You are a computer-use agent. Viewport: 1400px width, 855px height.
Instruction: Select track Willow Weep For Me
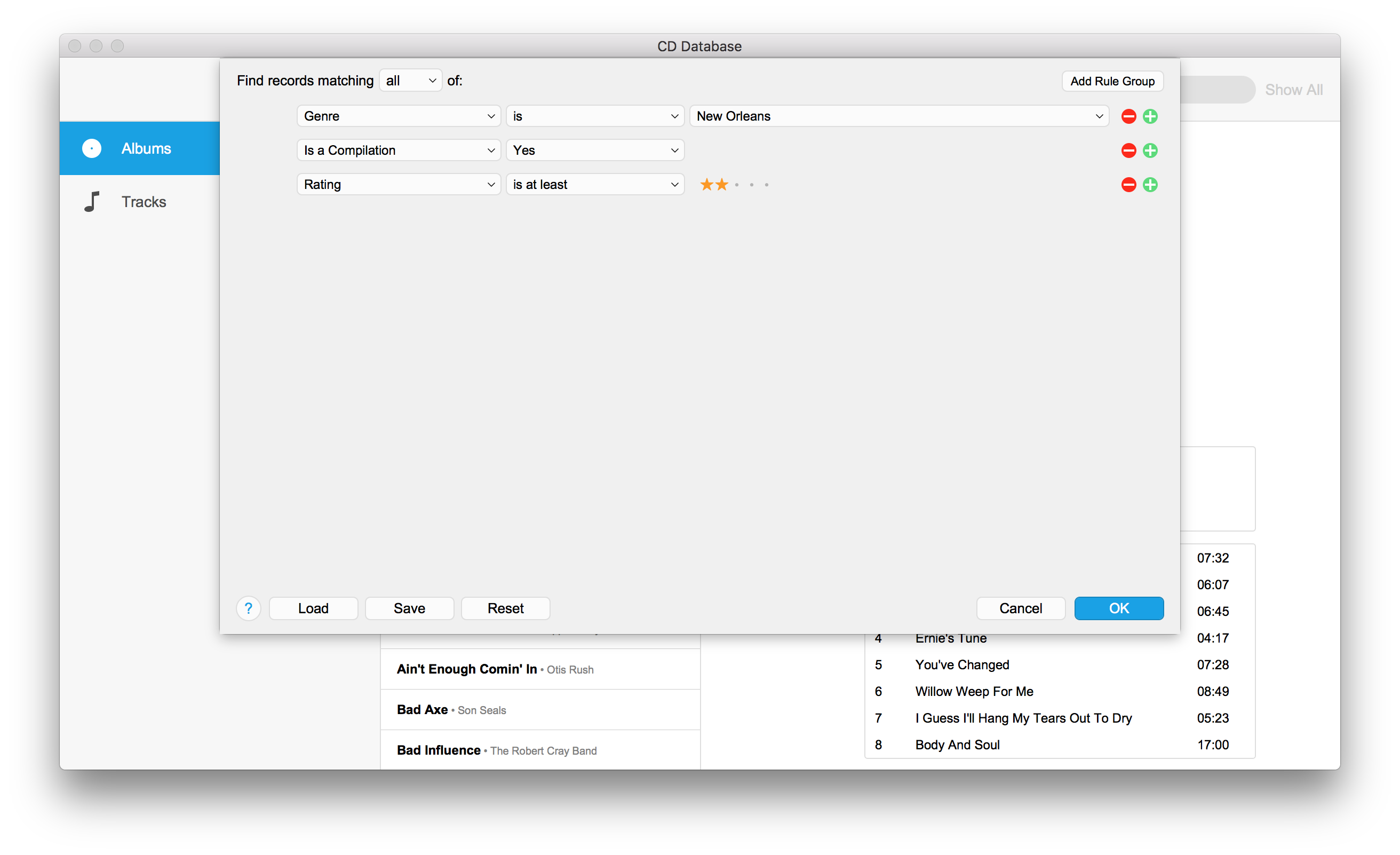[1060, 691]
